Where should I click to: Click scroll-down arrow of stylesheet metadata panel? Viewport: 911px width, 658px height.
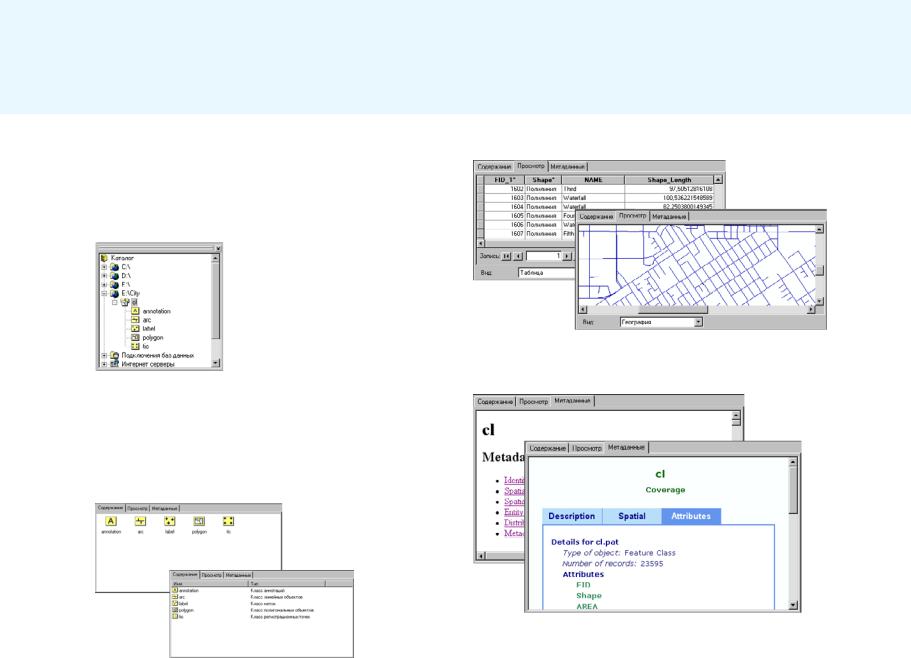tap(793, 605)
